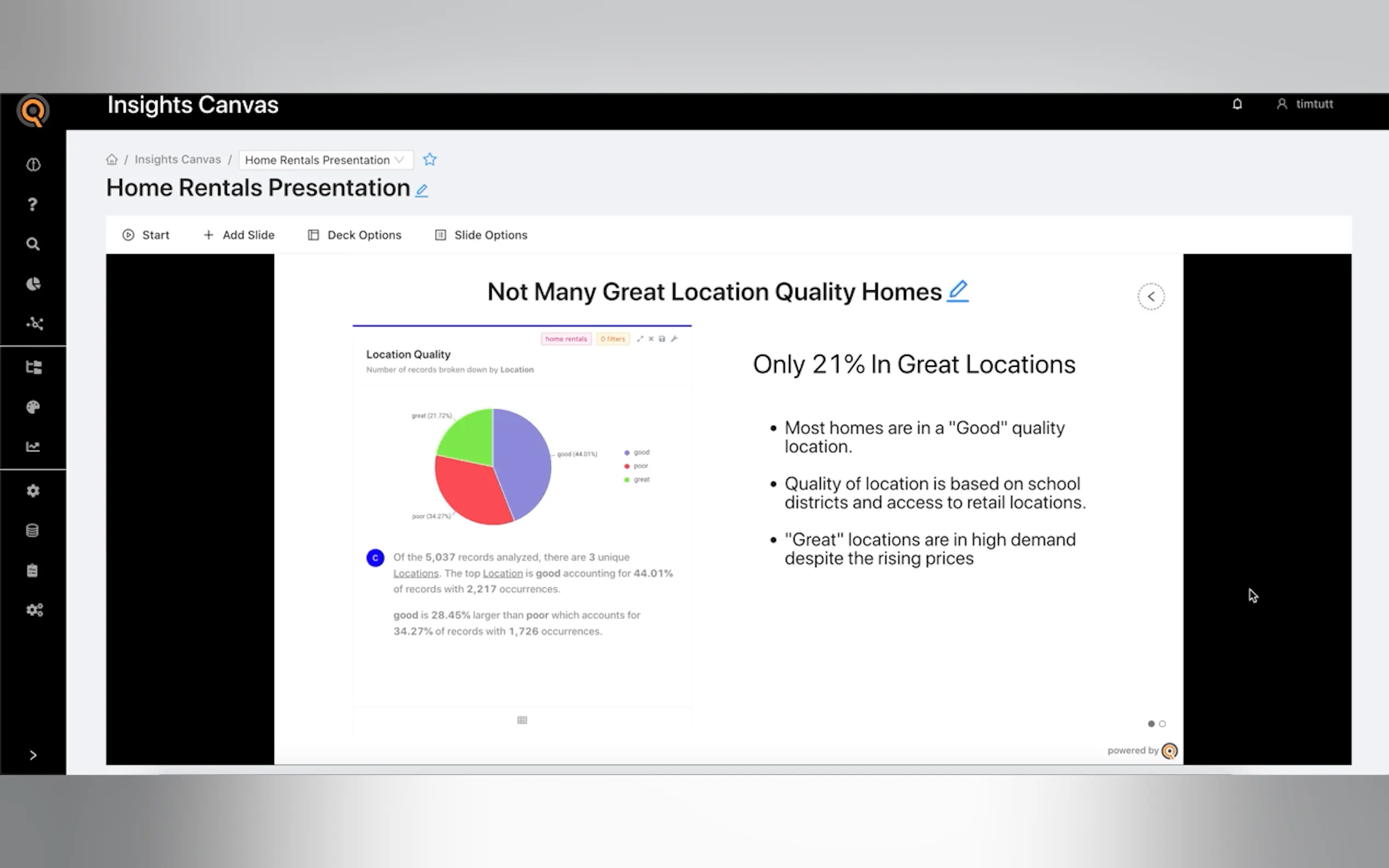The width and height of the screenshot is (1389, 868).
Task: Click the pie chart icon in sidebar
Action: 33,284
